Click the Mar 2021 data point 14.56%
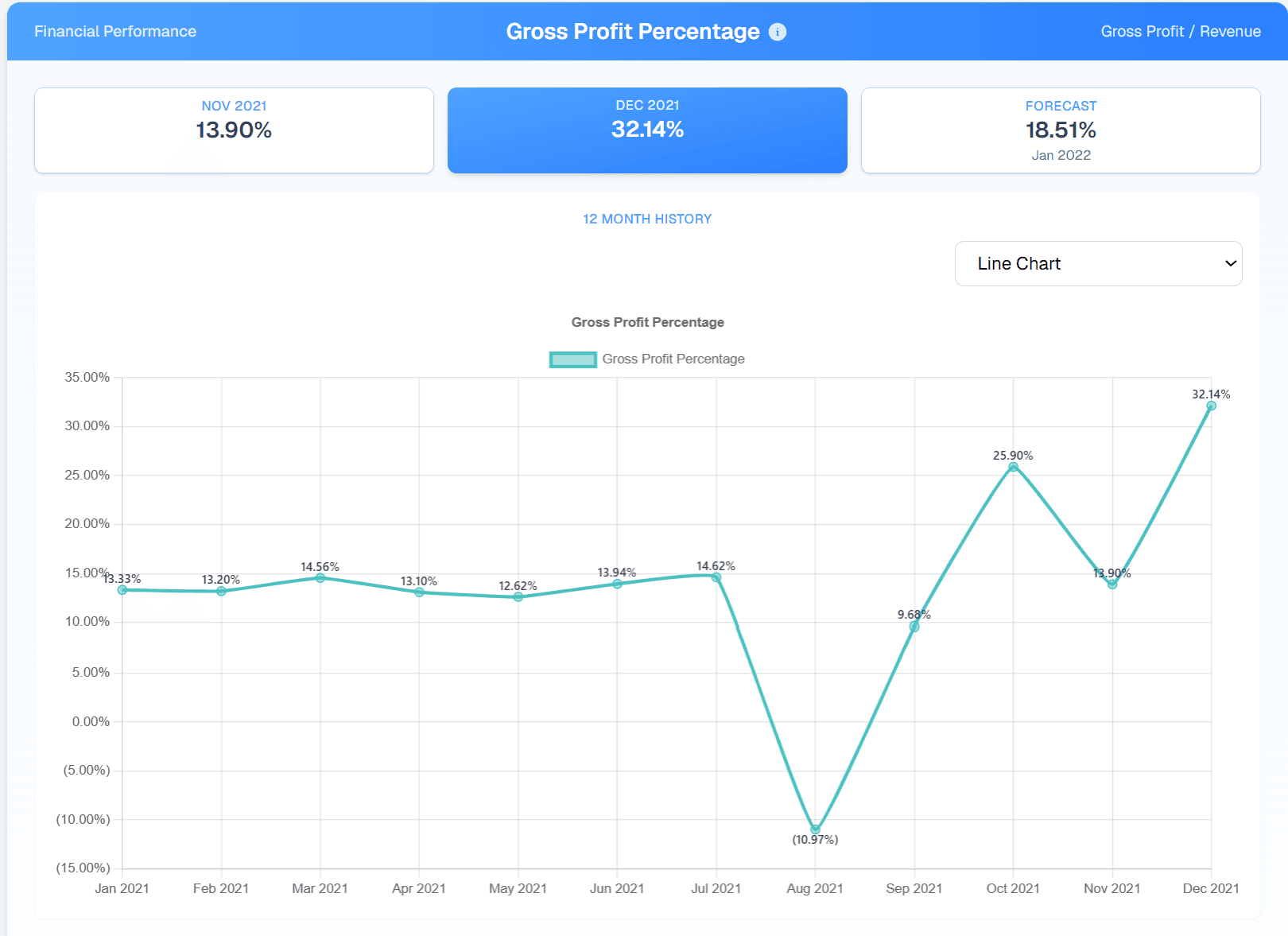The image size is (1288, 936). pyautogui.click(x=320, y=578)
